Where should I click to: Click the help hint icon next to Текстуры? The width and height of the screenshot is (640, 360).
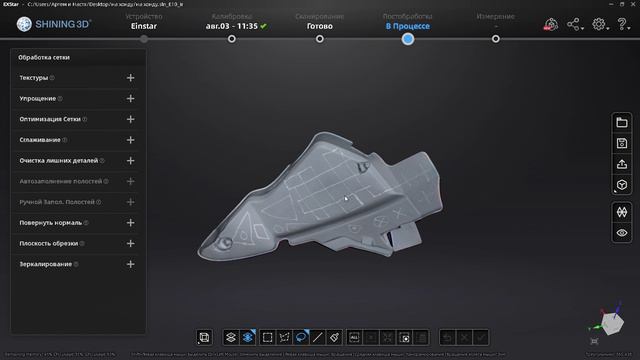click(x=52, y=78)
